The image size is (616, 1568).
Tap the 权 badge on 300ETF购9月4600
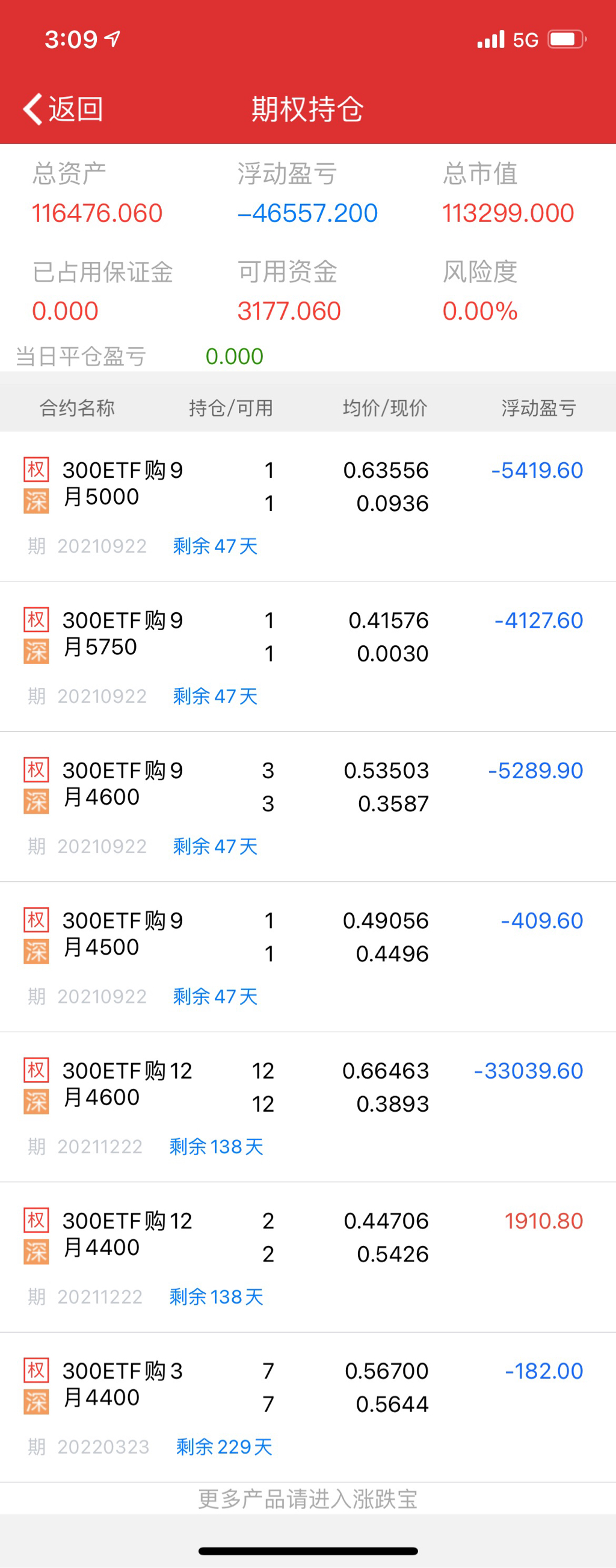36,769
